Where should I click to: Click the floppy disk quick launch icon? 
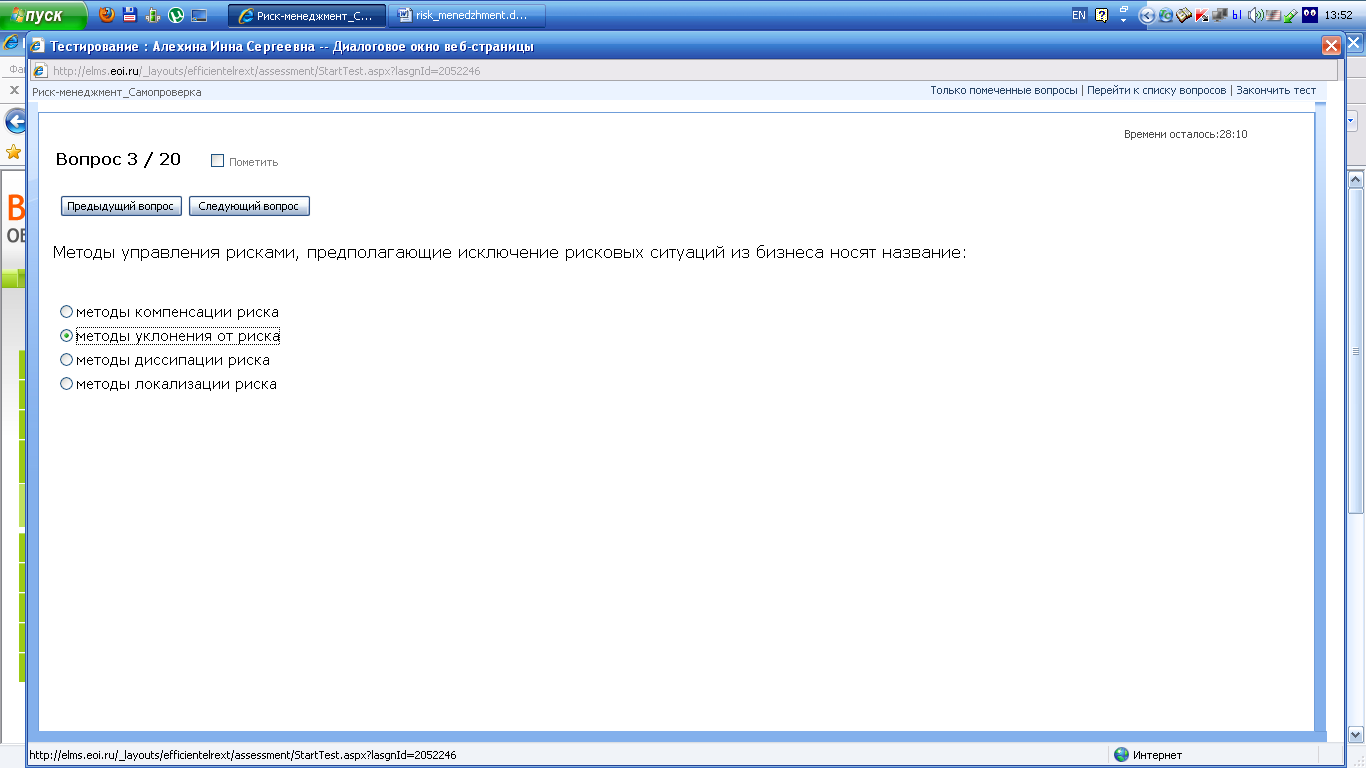click(130, 15)
